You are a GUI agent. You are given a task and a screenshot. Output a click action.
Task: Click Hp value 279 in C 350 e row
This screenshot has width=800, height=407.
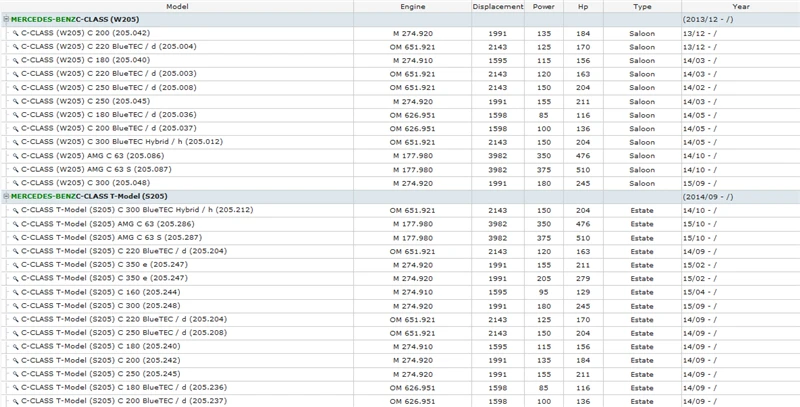(x=583, y=279)
